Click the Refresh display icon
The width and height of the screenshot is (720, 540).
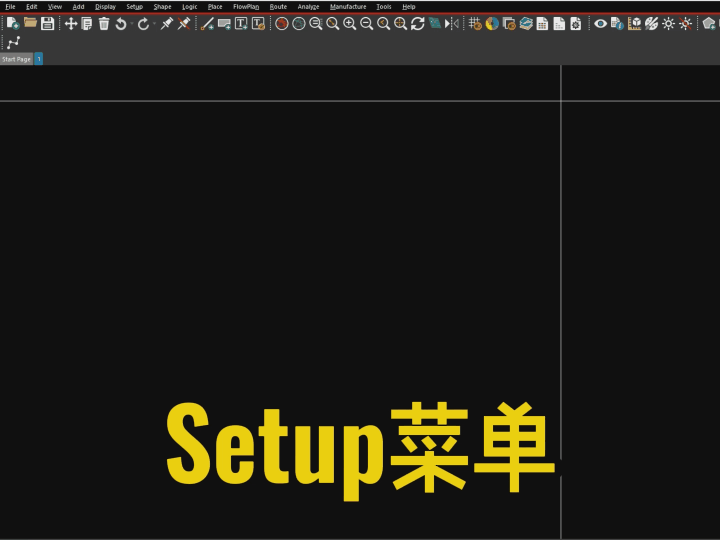(x=417, y=23)
